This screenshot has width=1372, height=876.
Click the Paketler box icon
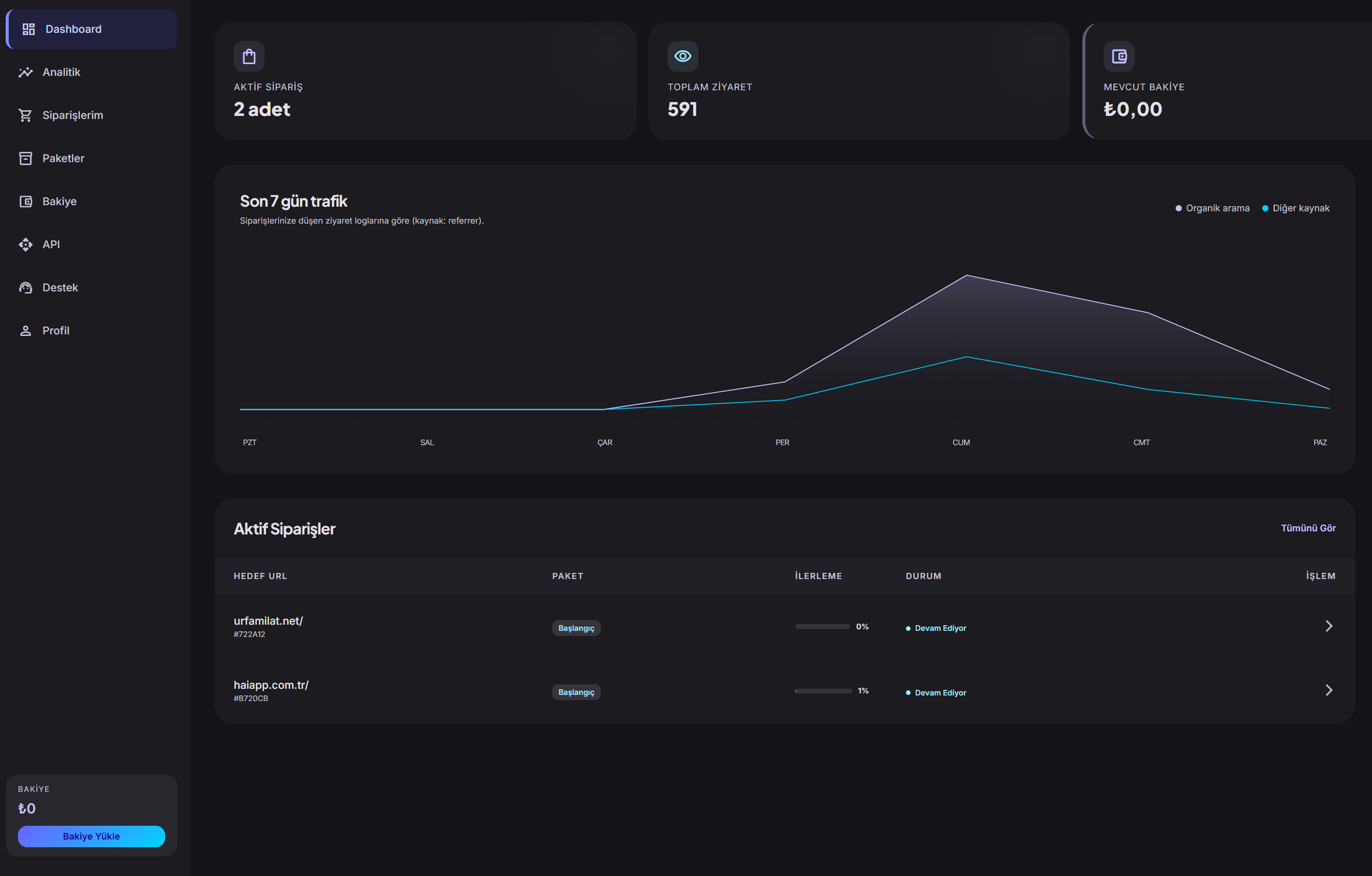point(26,158)
